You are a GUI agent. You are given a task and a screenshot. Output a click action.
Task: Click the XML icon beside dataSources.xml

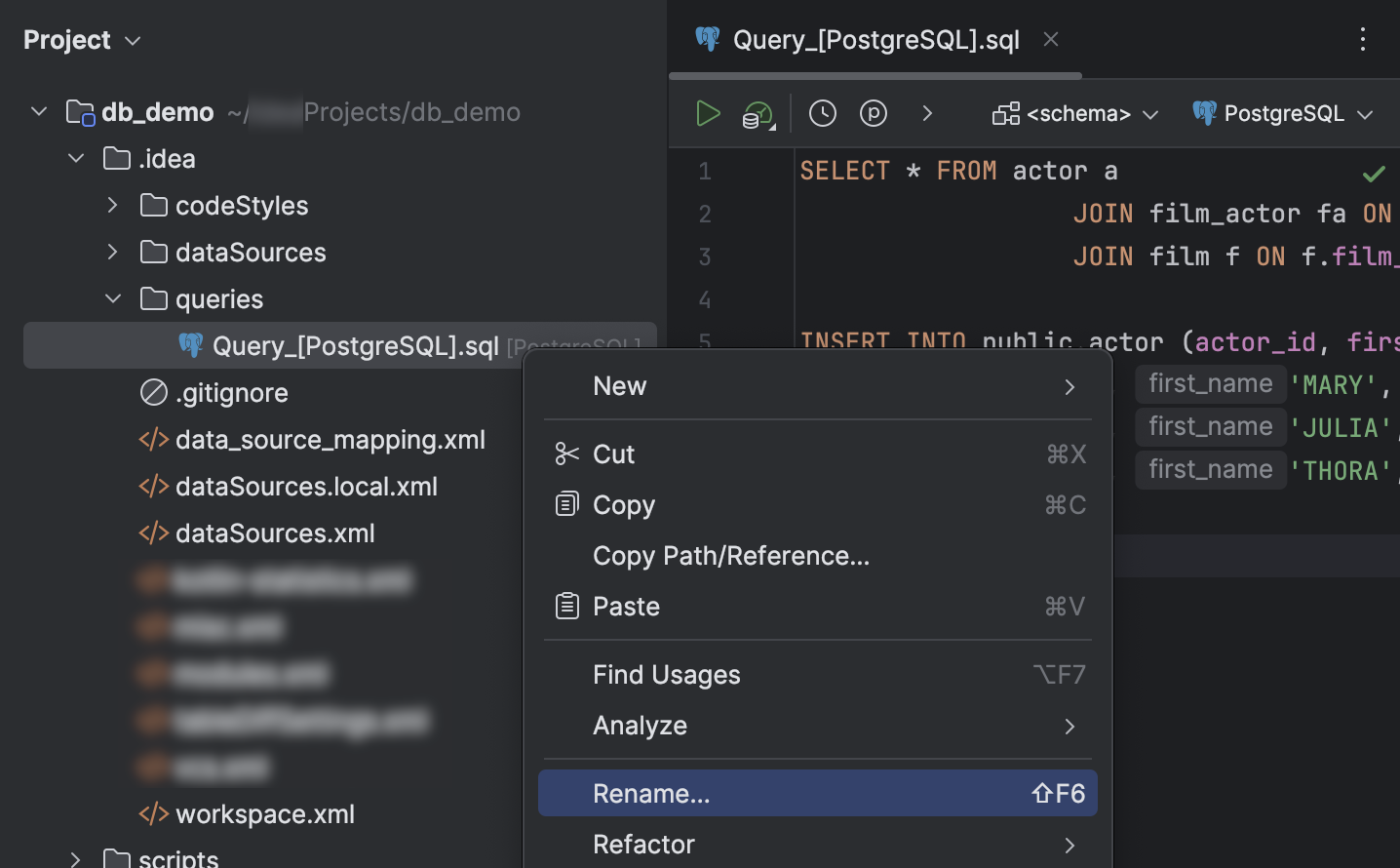pyautogui.click(x=153, y=533)
